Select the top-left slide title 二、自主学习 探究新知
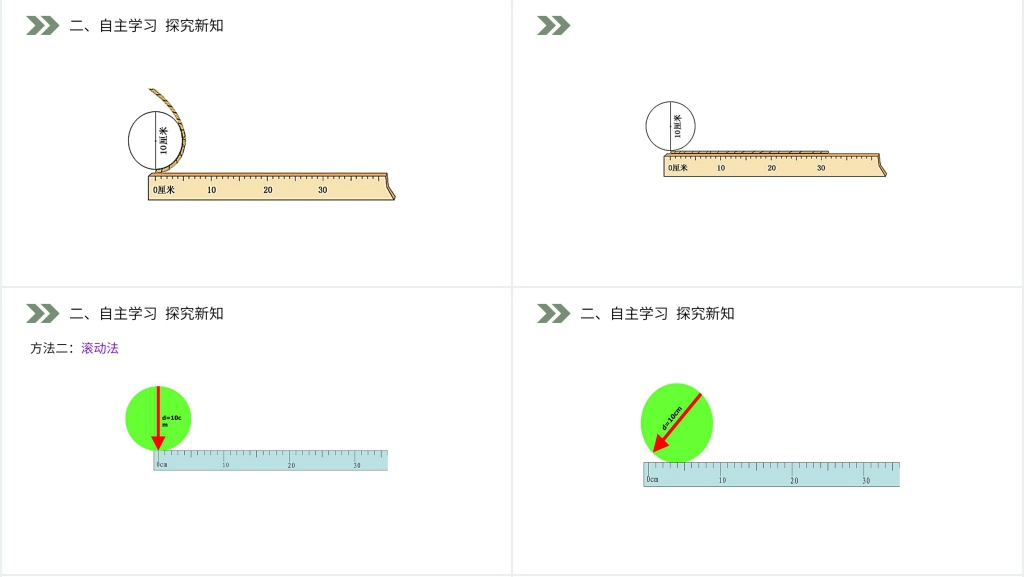Image resolution: width=1024 pixels, height=577 pixels. click(x=146, y=26)
